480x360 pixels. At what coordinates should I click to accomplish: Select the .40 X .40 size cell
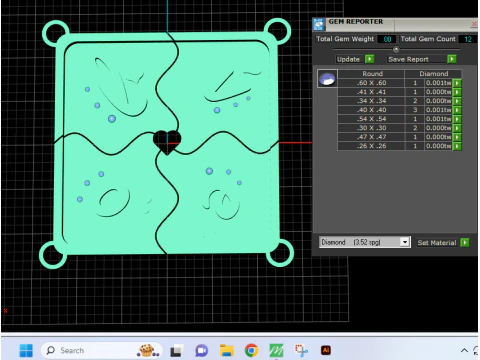pyautogui.click(x=371, y=110)
